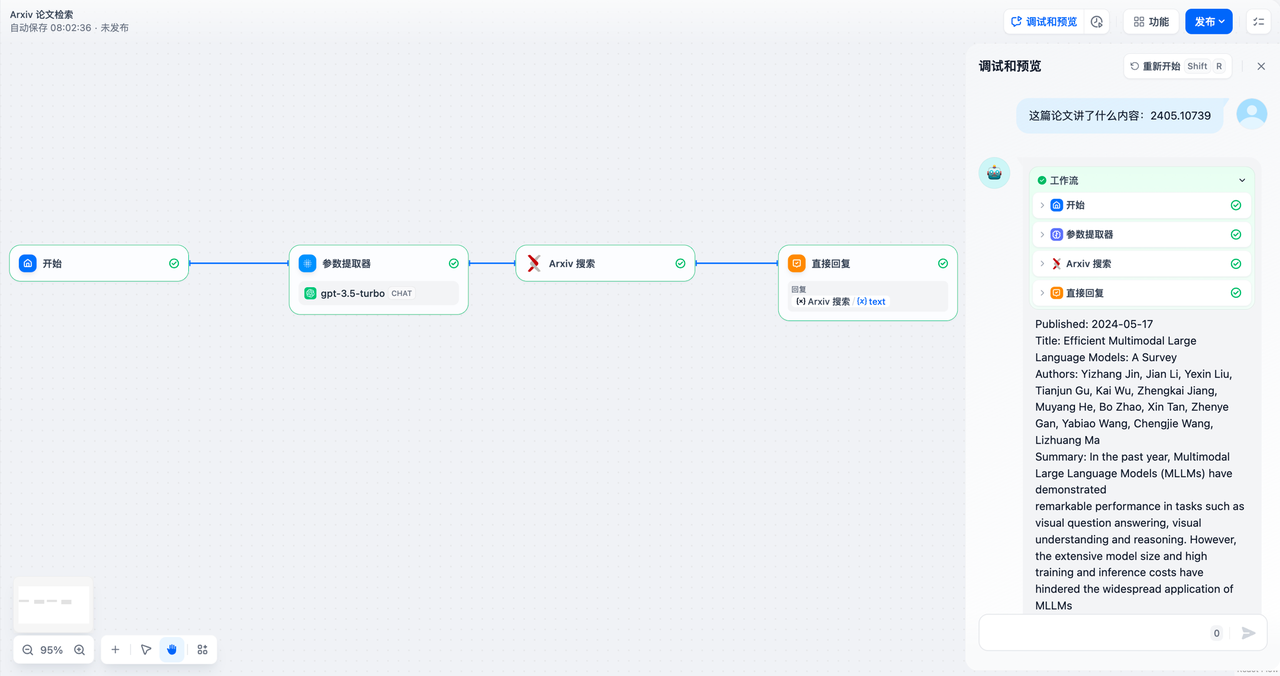Select the 开始 node on canvas
The image size is (1280, 676).
pyautogui.click(x=98, y=263)
